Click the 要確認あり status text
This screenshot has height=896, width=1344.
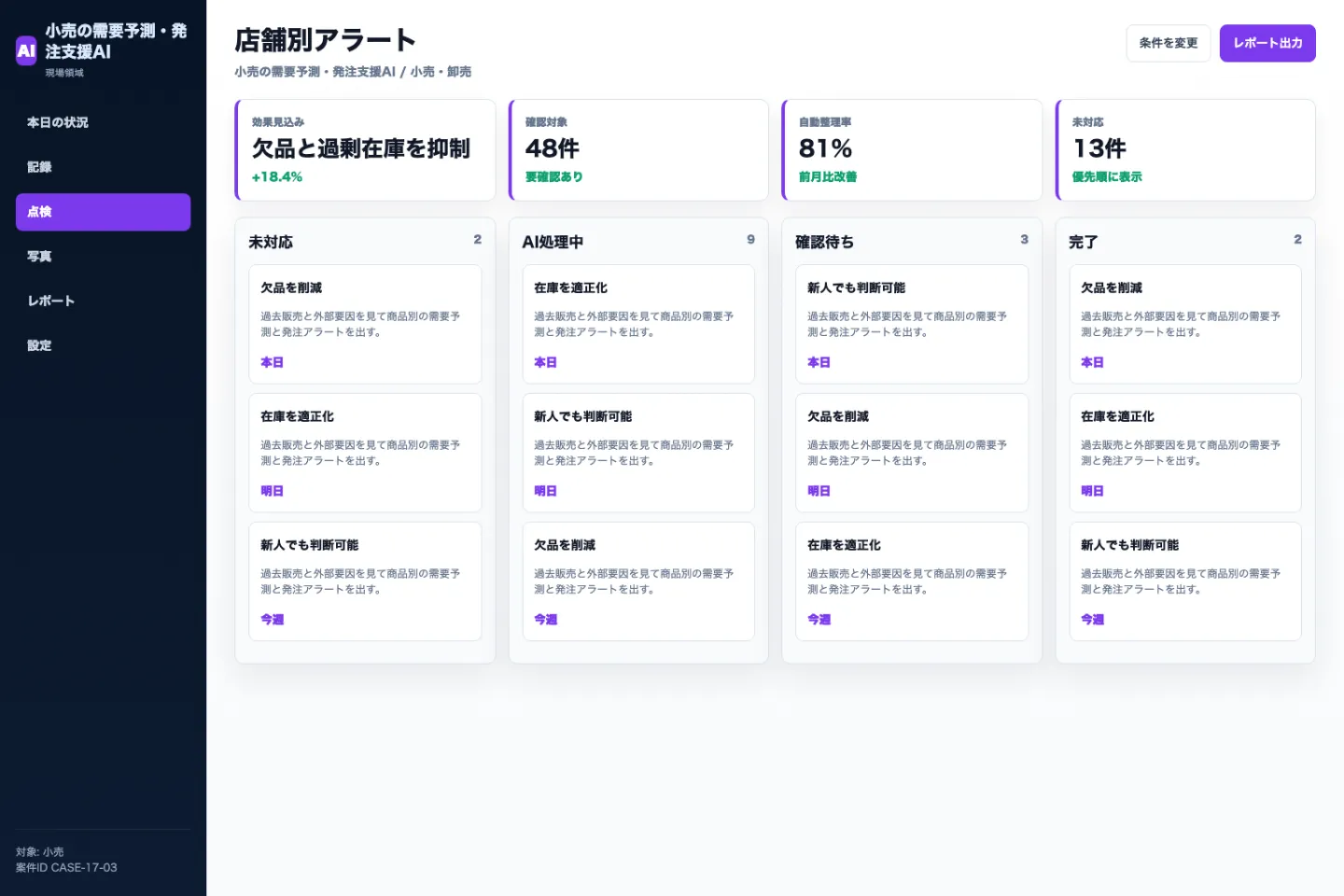(x=554, y=176)
